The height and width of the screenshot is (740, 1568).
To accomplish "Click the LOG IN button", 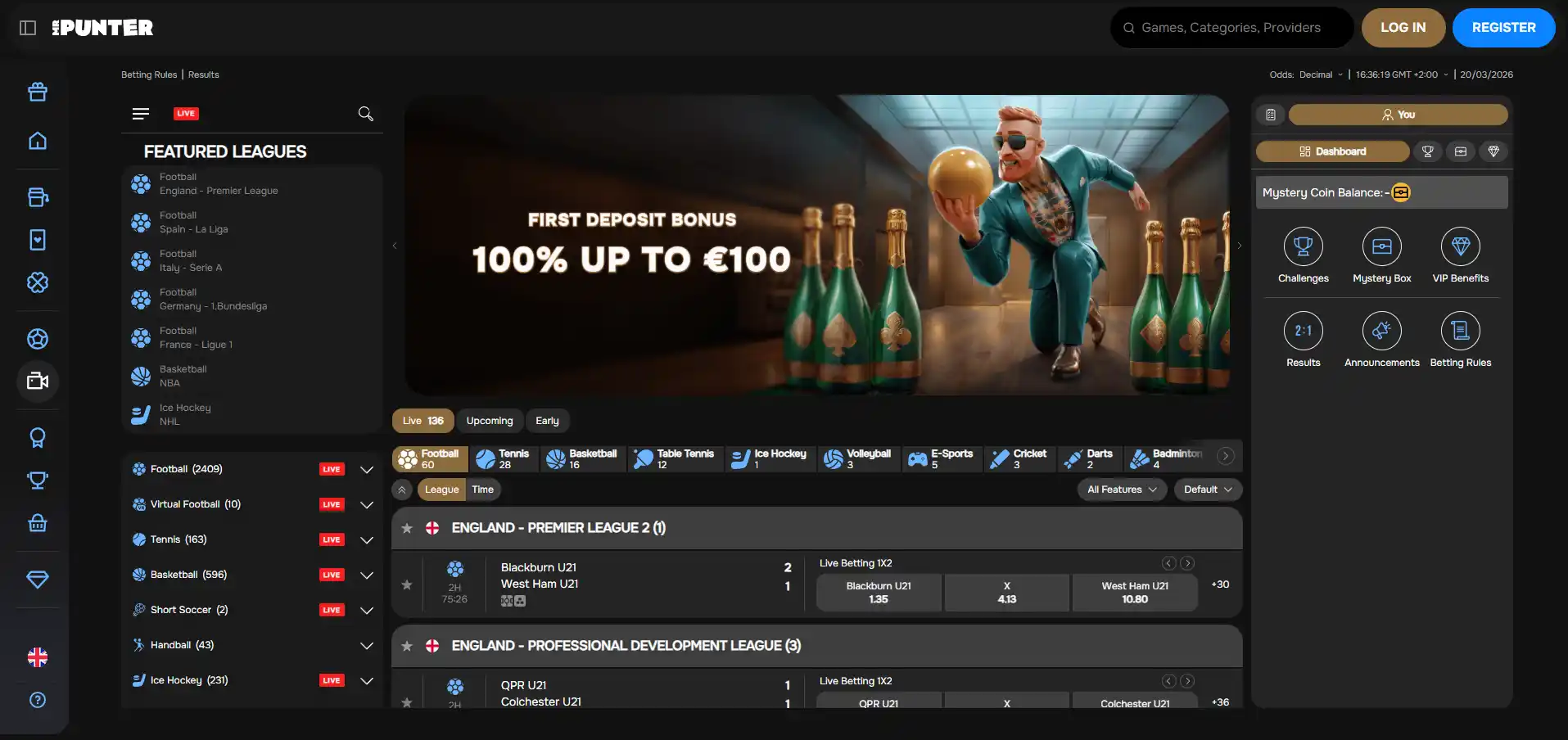I will point(1403,28).
